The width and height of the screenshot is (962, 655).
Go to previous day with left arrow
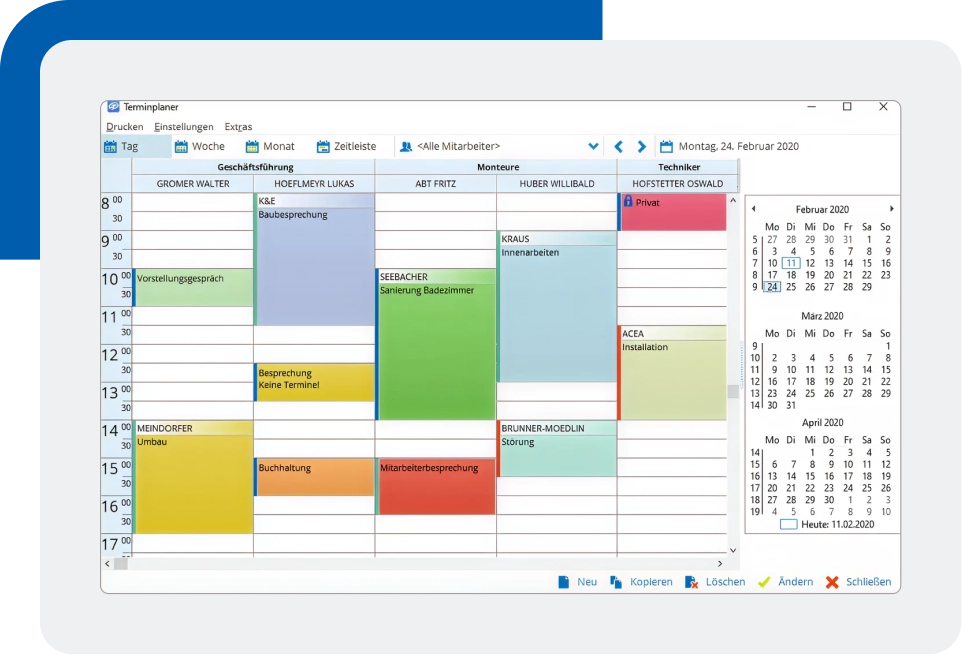tap(619, 147)
